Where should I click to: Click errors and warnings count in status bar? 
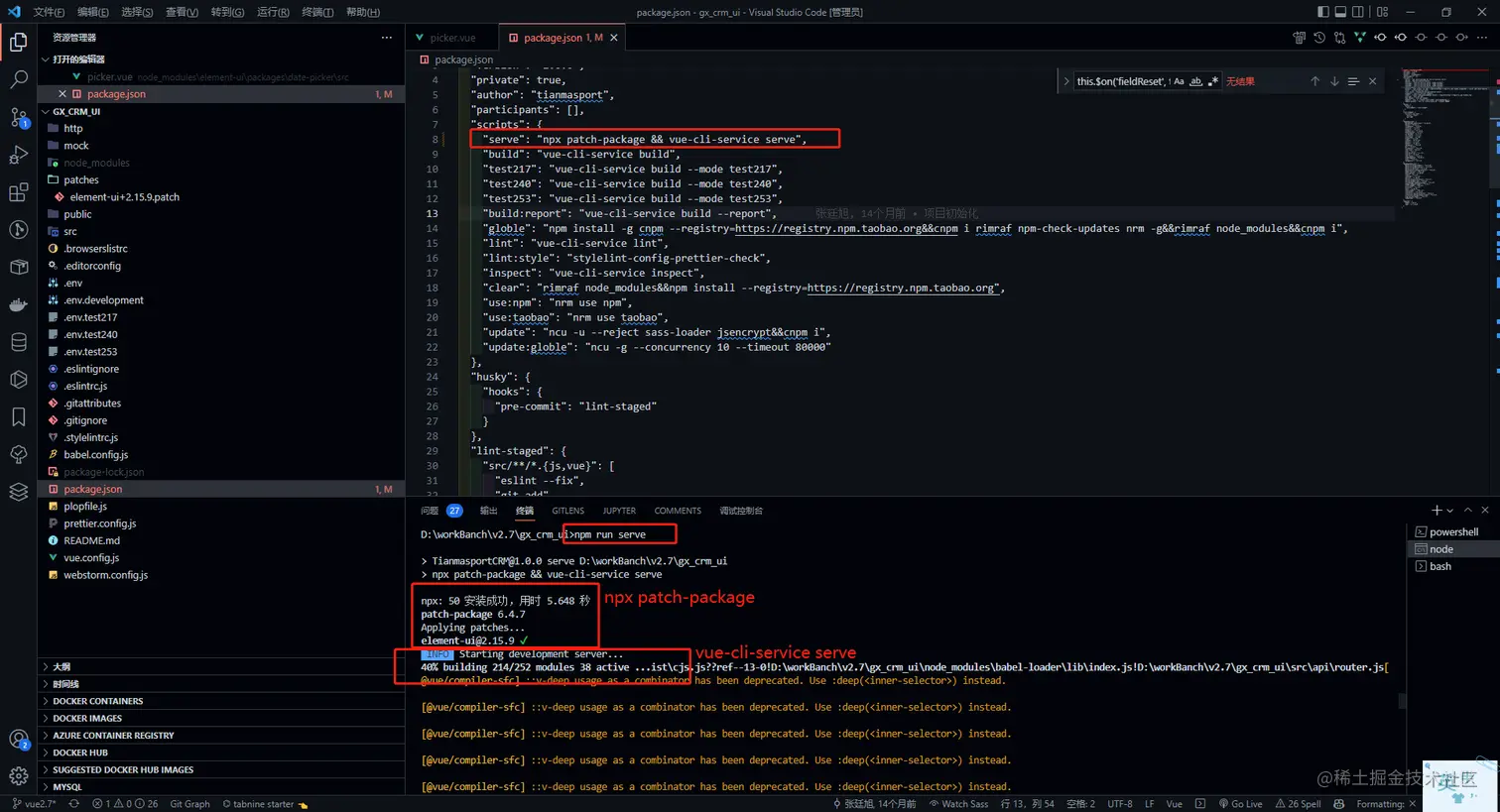pos(125,804)
